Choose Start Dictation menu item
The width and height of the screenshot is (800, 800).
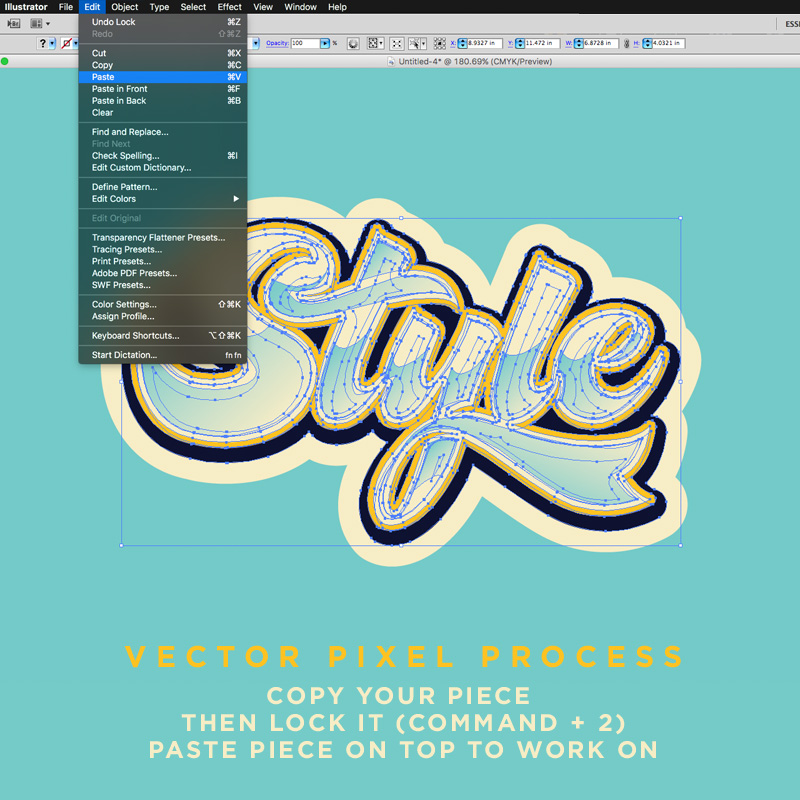point(163,355)
